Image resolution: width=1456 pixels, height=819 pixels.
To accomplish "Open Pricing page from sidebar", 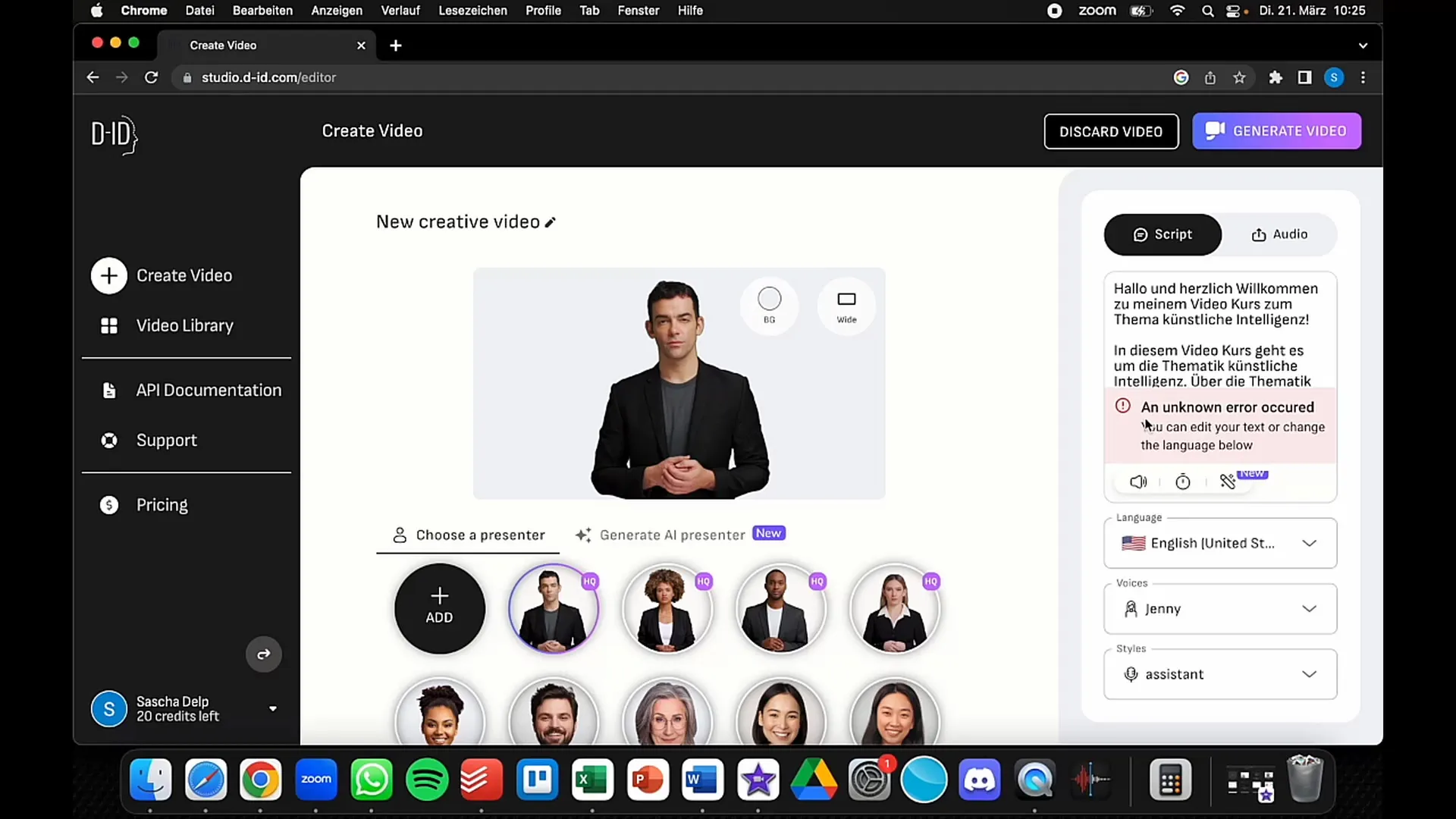I will [x=161, y=505].
